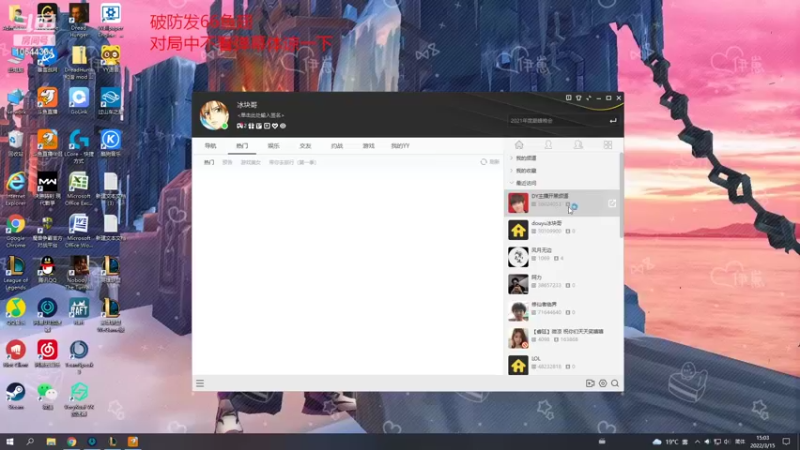This screenshot has height=450, width=800.
Task: Open League of Legends desktop shortcut
Action: pos(16,273)
